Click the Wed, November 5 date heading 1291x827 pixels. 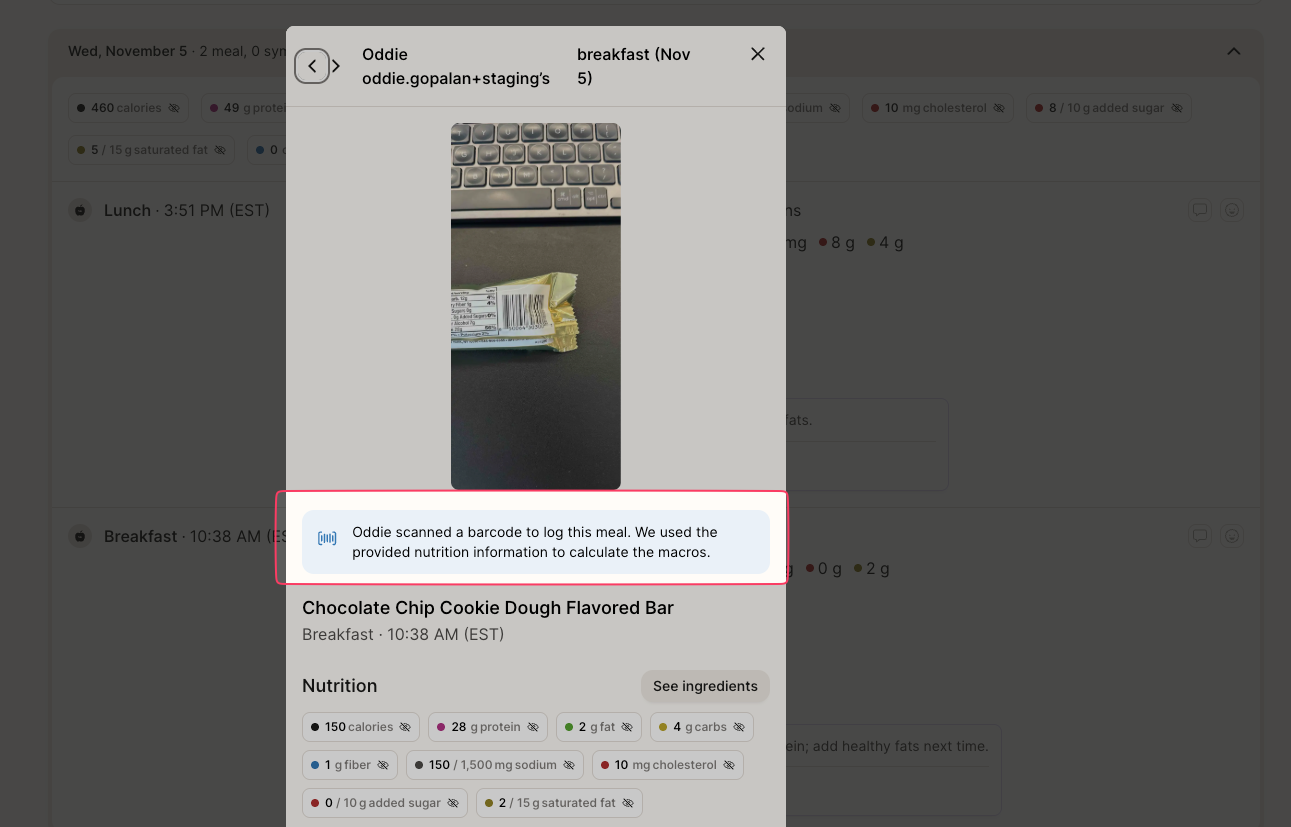point(128,51)
